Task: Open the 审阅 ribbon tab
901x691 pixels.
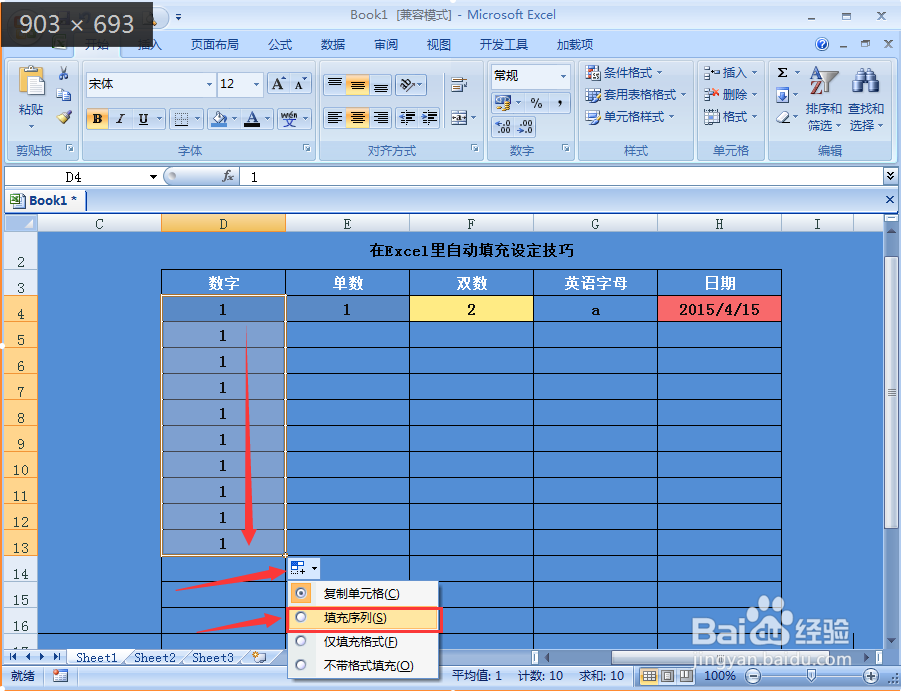Action: [x=386, y=45]
